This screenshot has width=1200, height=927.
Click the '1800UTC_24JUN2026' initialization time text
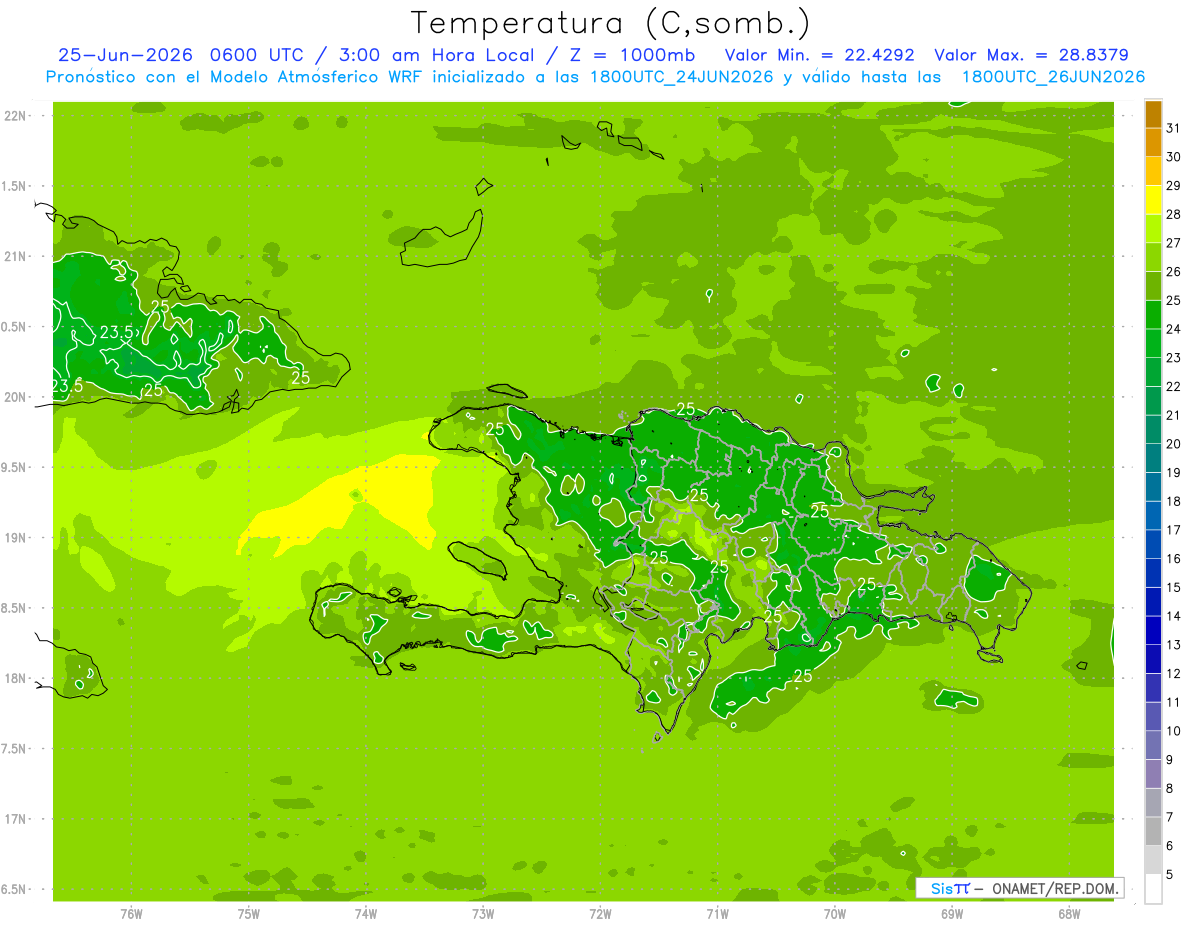[x=682, y=77]
